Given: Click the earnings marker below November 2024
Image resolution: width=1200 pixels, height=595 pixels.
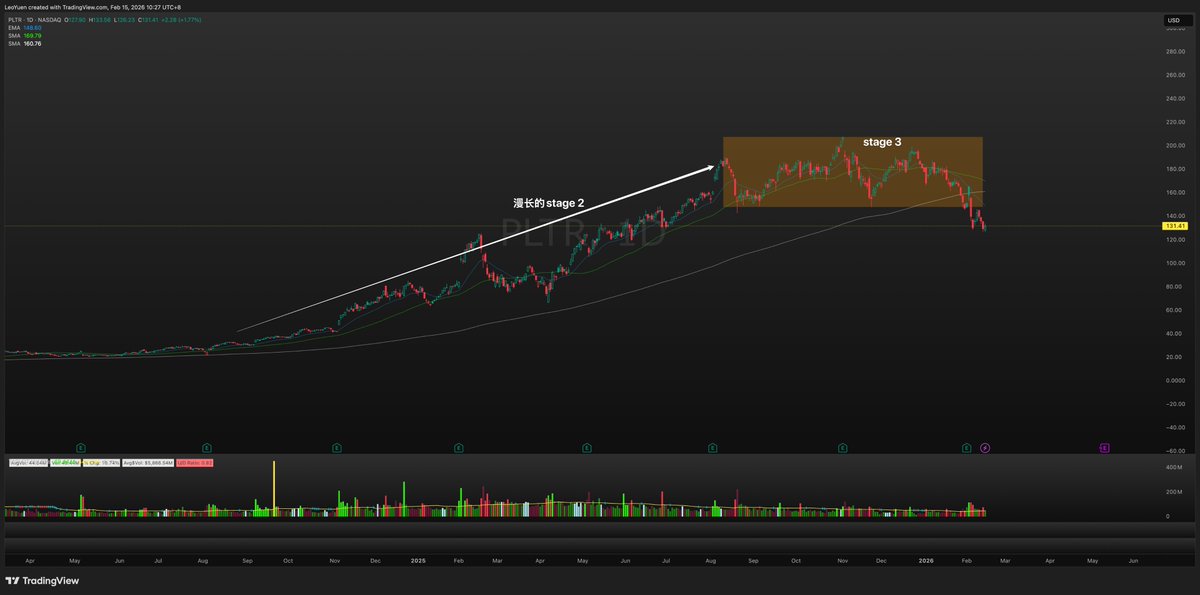Looking at the screenshot, I should (x=337, y=448).
